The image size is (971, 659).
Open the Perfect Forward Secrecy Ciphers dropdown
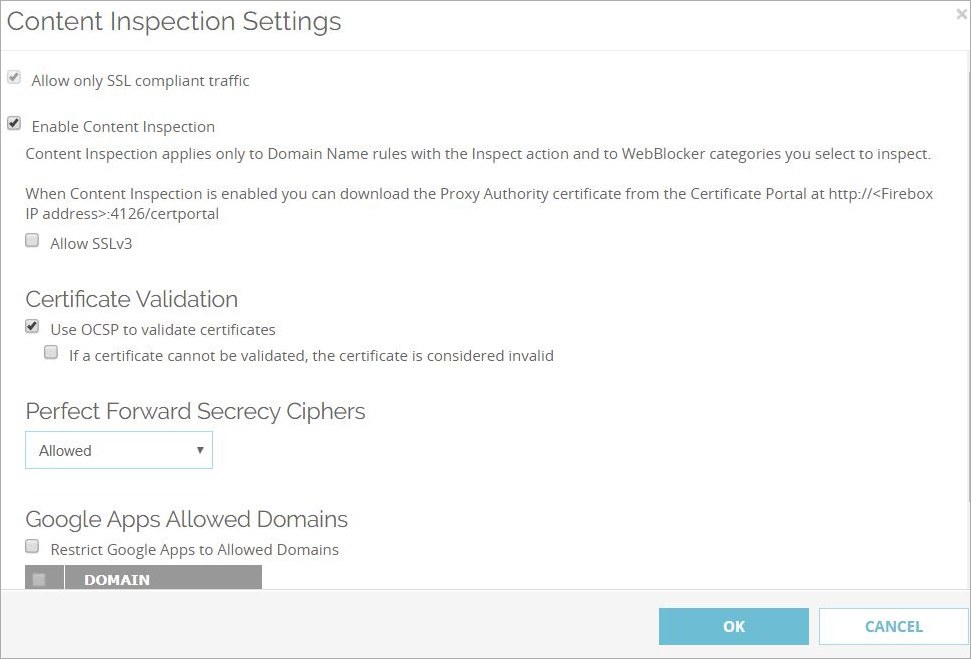pos(118,450)
